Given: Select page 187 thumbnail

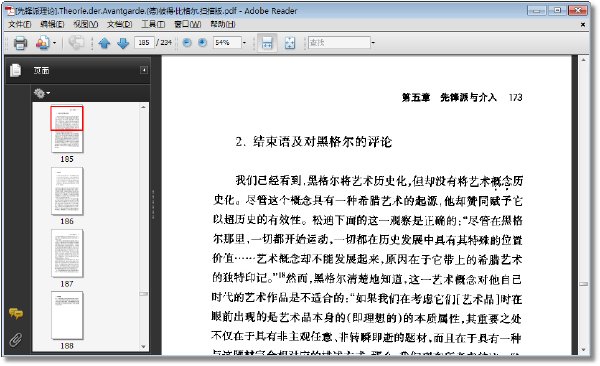Looking at the screenshot, I should [x=67, y=253].
